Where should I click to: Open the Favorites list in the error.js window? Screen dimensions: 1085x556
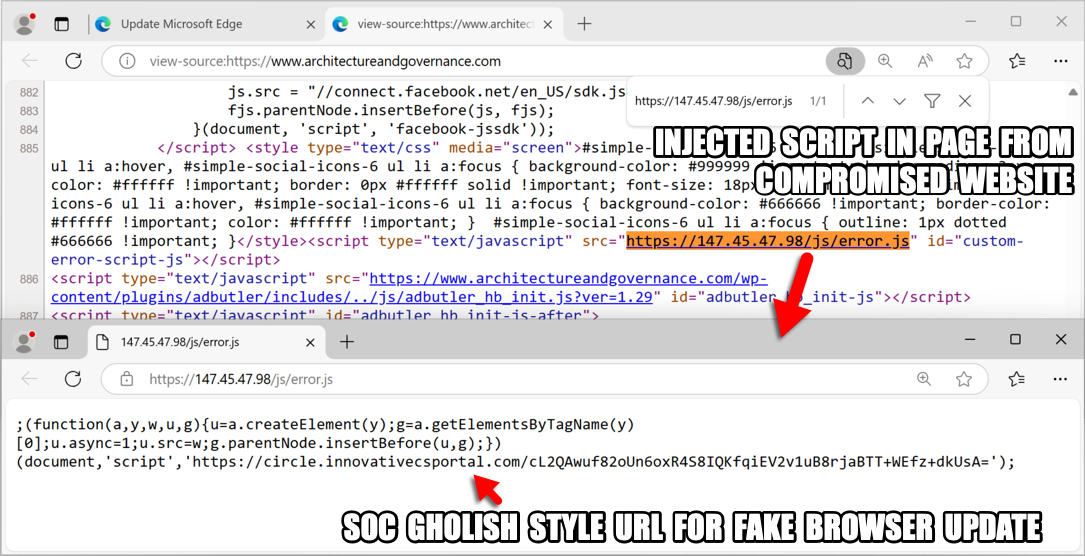[1016, 379]
